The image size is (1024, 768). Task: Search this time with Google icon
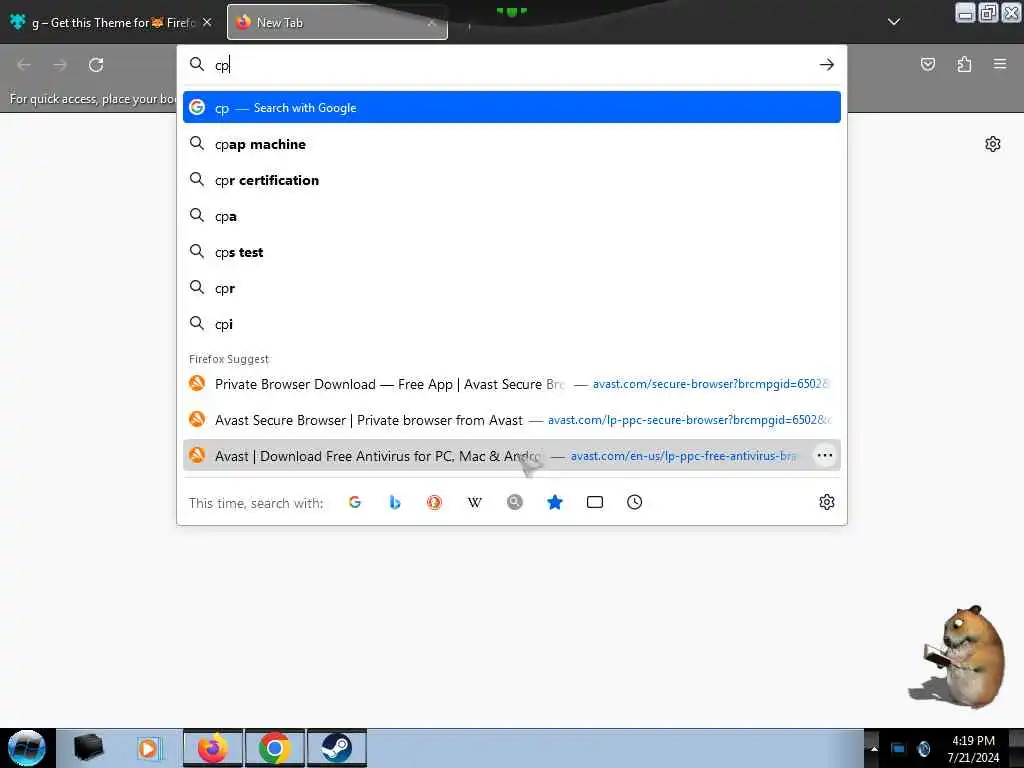coord(355,502)
